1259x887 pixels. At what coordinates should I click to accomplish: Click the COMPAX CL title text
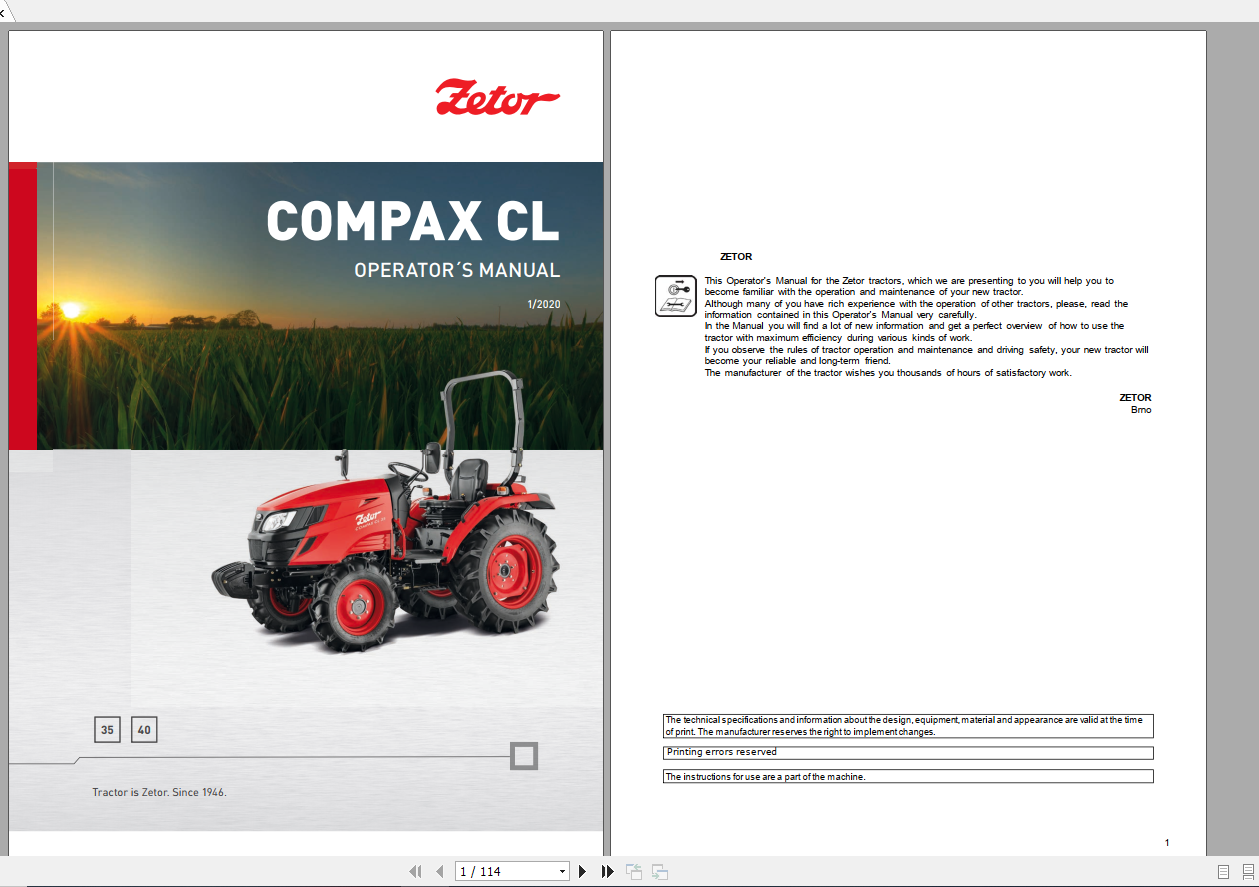click(x=413, y=222)
